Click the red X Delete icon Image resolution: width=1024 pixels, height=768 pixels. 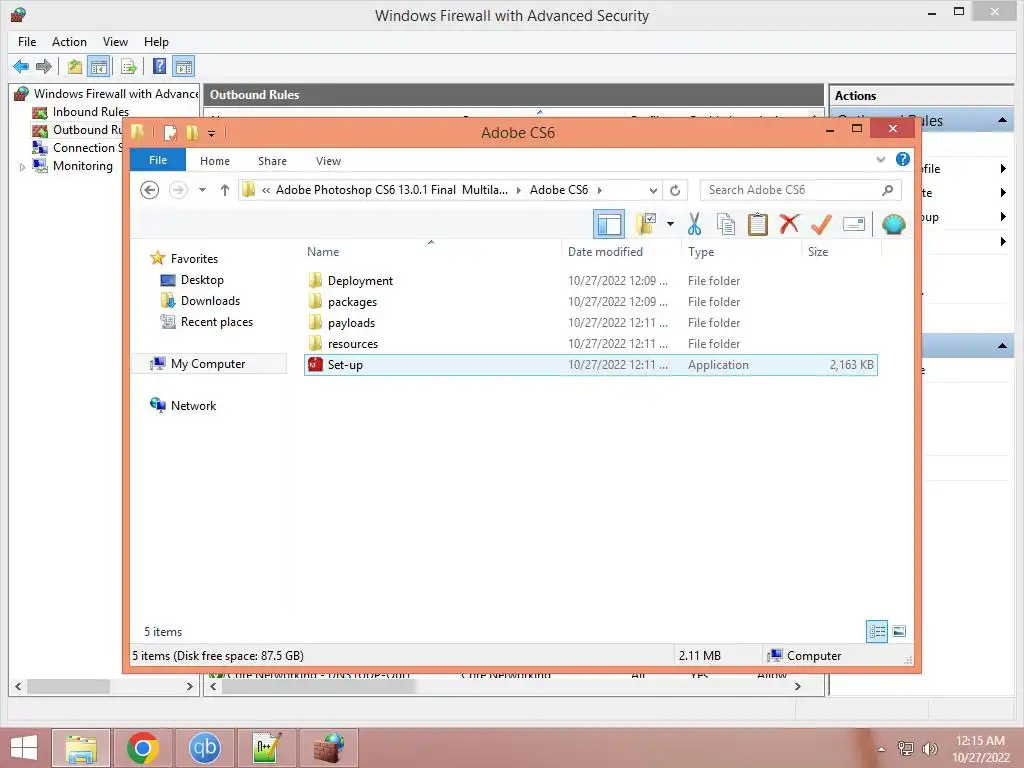tap(789, 224)
